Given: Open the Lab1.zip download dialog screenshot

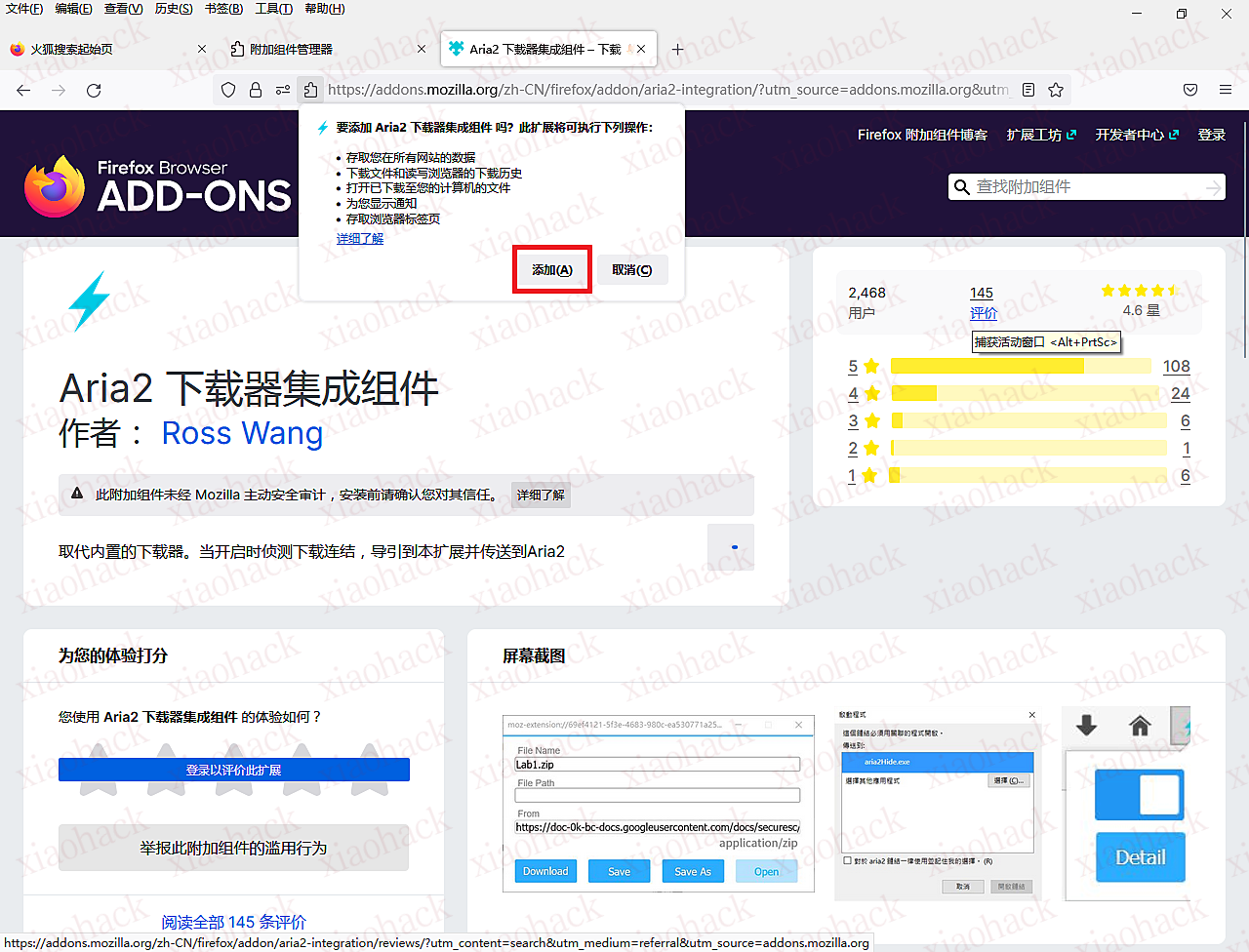Looking at the screenshot, I should point(659,804).
